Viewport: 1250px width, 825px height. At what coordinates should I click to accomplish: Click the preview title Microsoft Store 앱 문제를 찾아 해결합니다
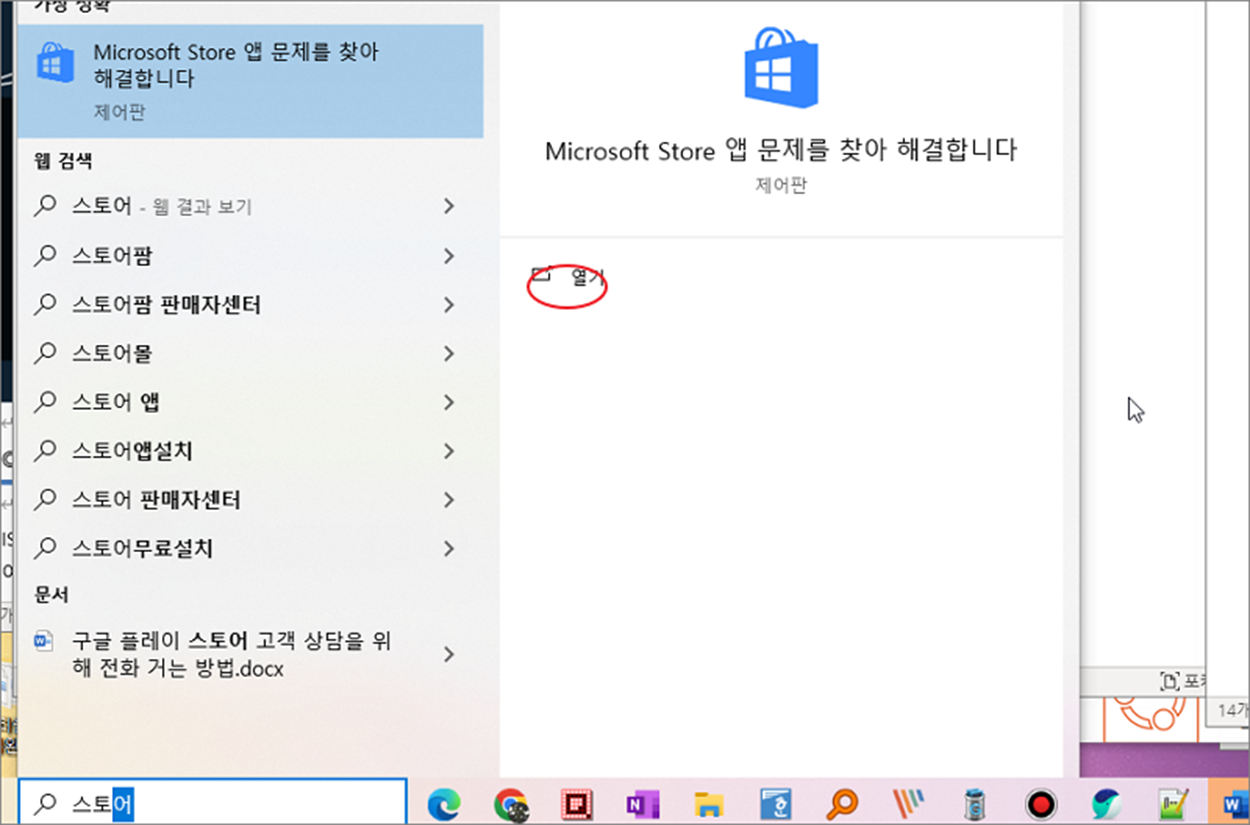(x=781, y=151)
